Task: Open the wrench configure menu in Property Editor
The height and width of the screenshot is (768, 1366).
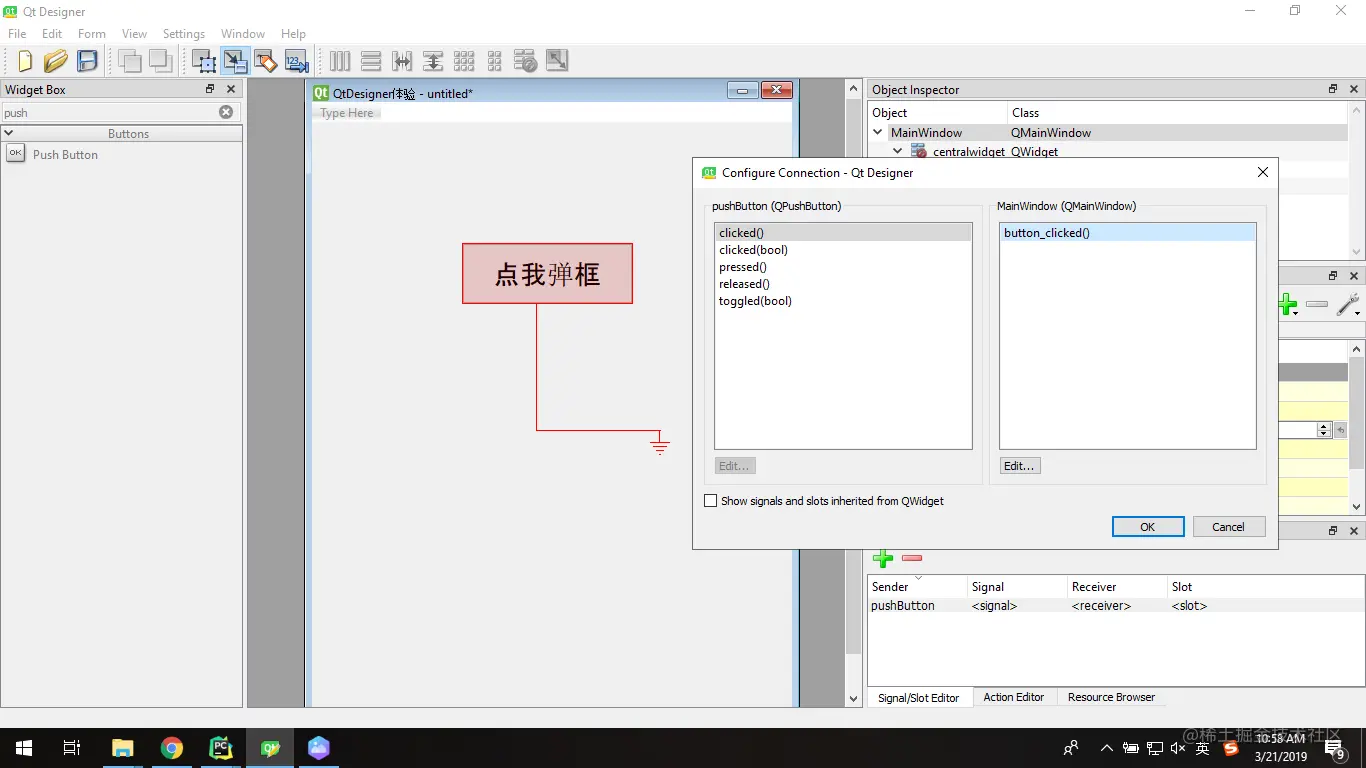Action: (x=1348, y=305)
